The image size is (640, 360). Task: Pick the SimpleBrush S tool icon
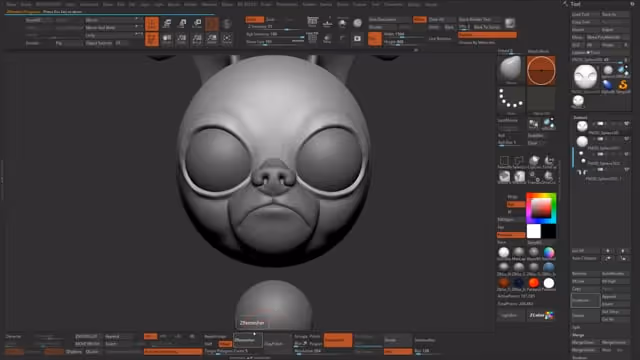pyautogui.click(x=622, y=85)
